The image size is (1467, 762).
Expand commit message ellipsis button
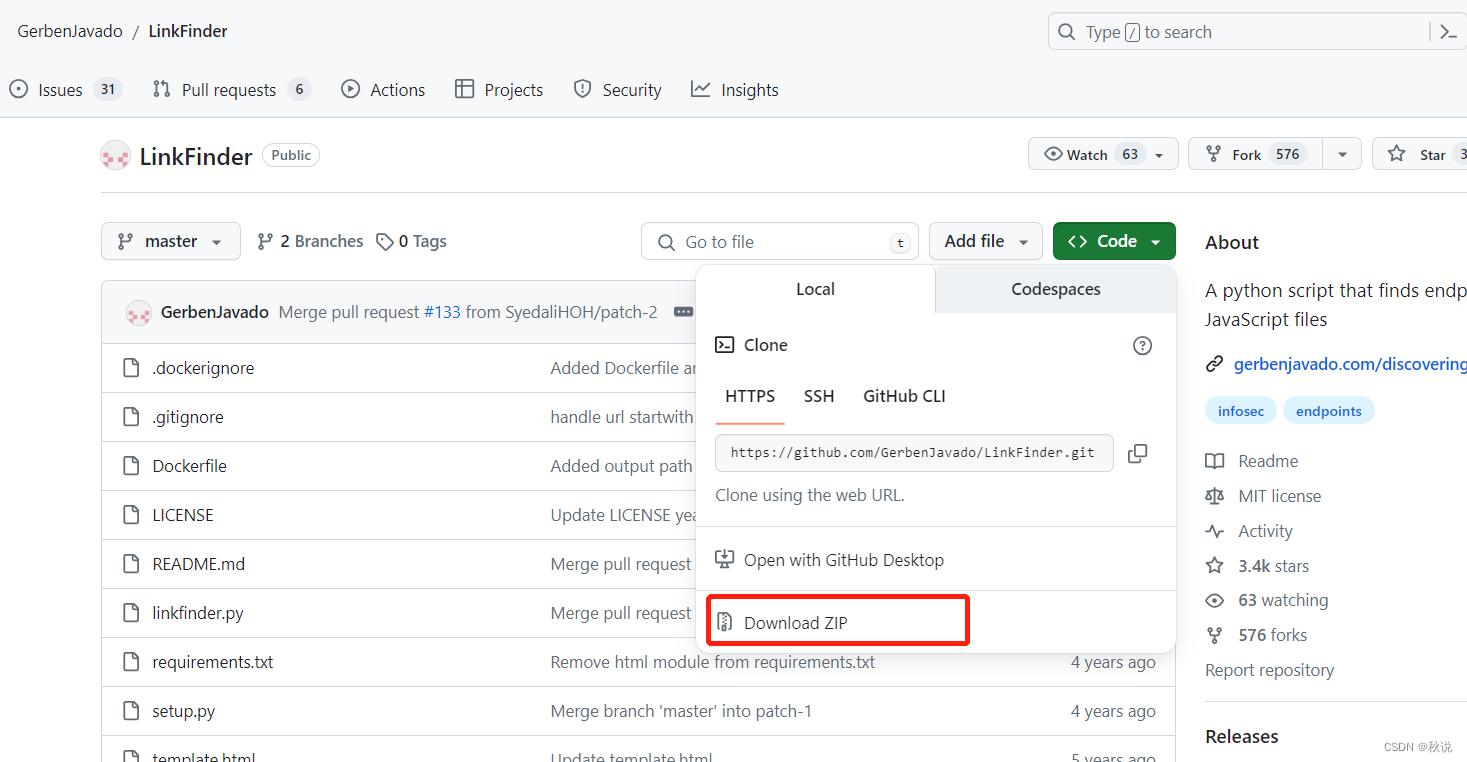pos(684,312)
